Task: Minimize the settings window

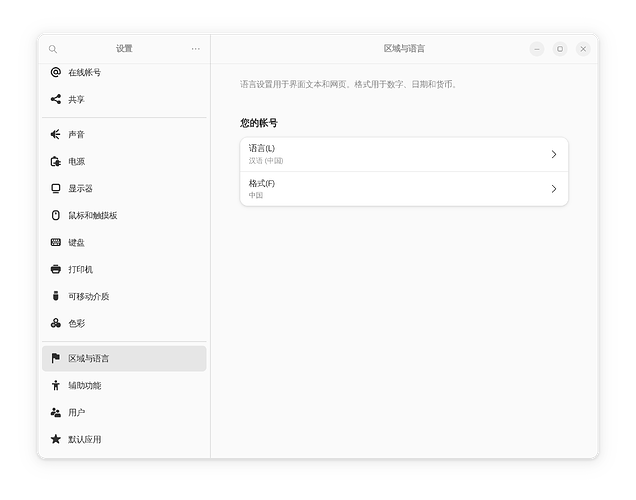Action: [x=537, y=49]
